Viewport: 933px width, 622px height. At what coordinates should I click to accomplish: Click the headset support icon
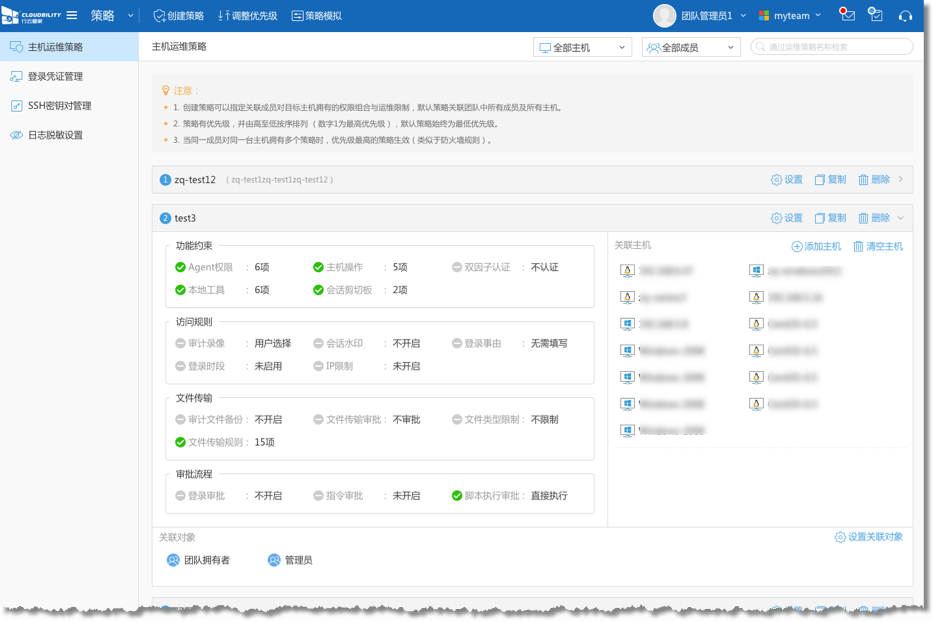[x=905, y=16]
